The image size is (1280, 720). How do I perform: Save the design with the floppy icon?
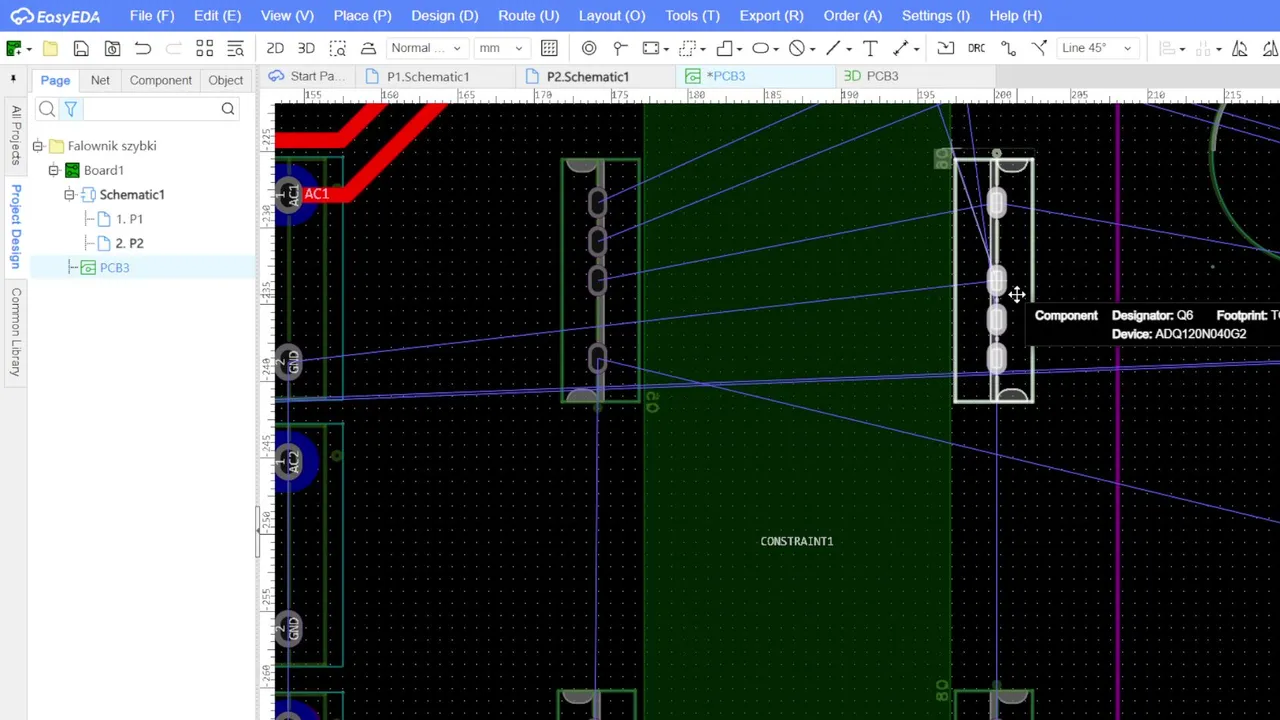[x=81, y=48]
